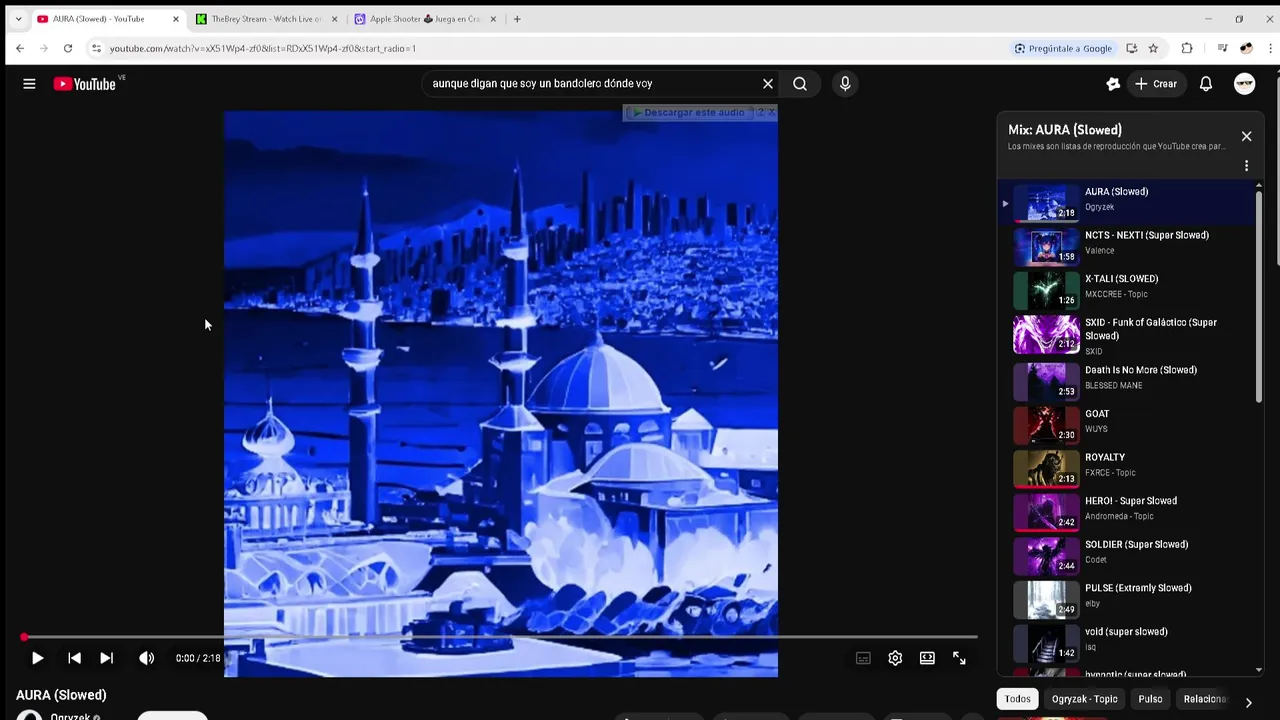Select the Relacionados filter chip
The image size is (1280, 720).
(1204, 699)
